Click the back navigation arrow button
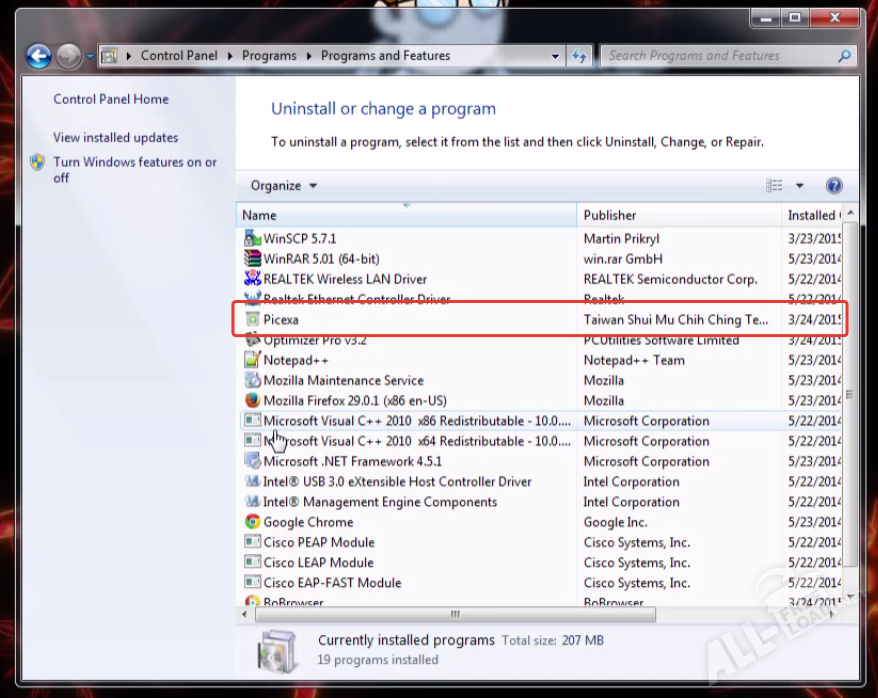 click(39, 56)
